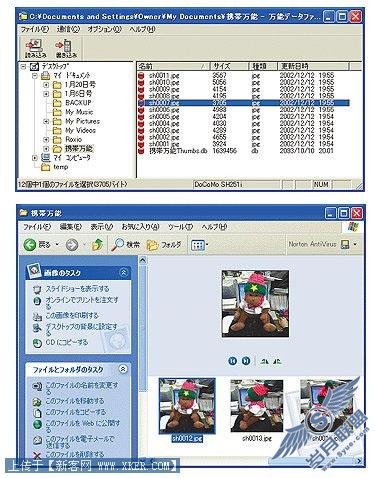Open the オプション menu in top window
Image resolution: width=375 pixels, height=478 pixels.
click(x=104, y=29)
